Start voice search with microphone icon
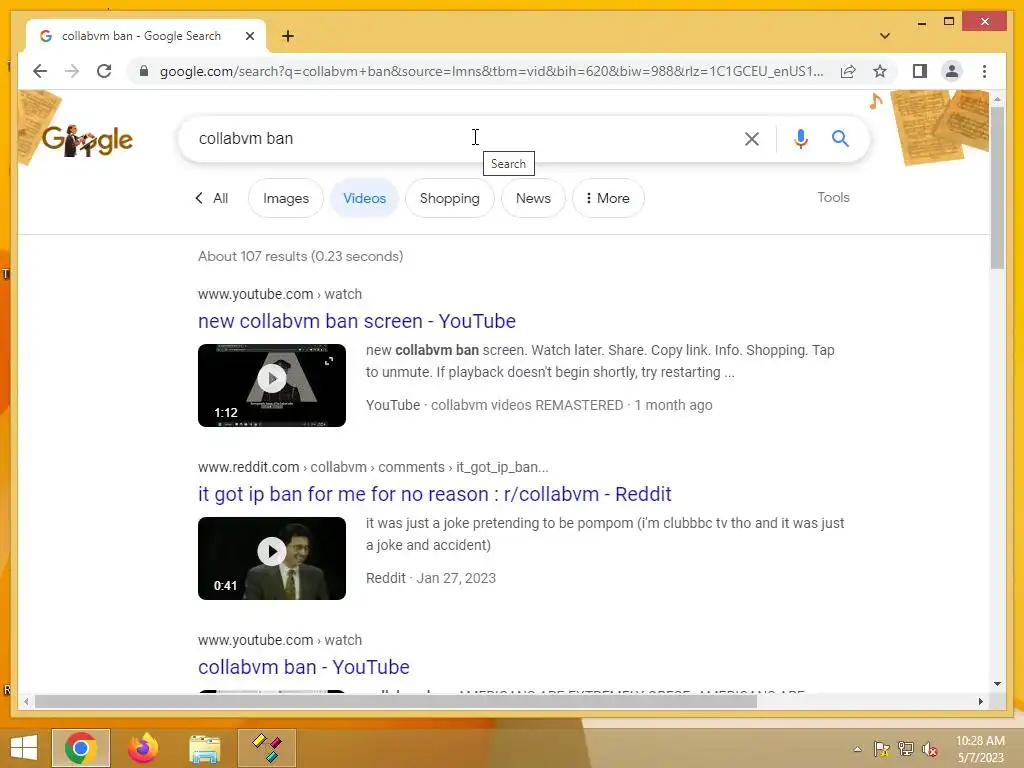1024x768 pixels. pyautogui.click(x=801, y=138)
